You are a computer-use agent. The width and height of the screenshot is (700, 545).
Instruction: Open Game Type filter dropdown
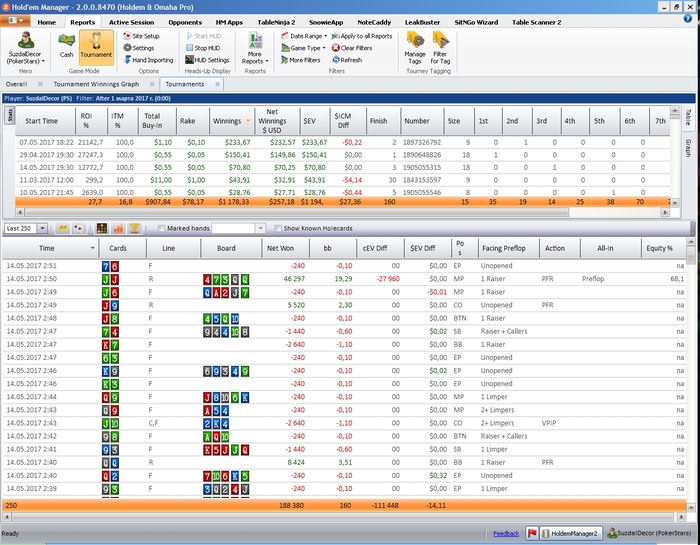point(304,48)
